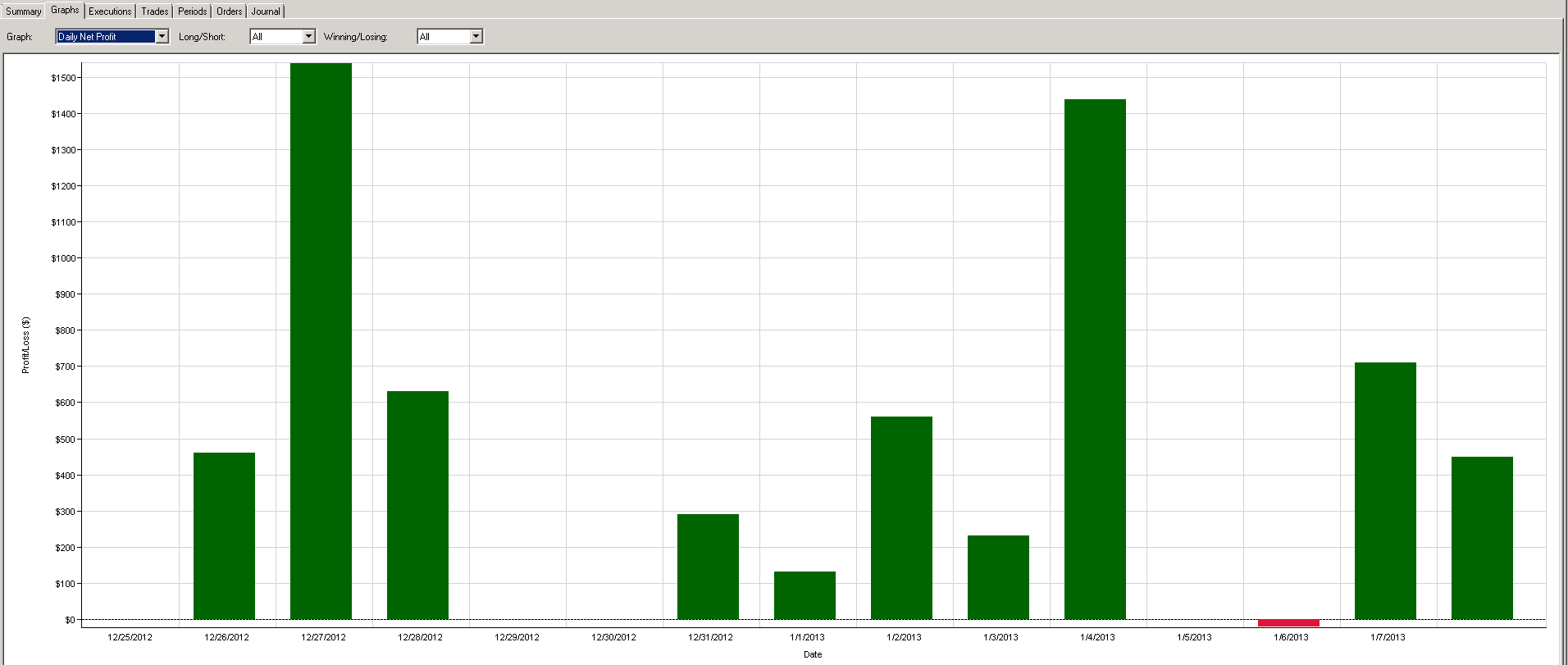Click the 12/27/2012 tallest green bar
Screen dimensions: 1568x665
click(321, 341)
